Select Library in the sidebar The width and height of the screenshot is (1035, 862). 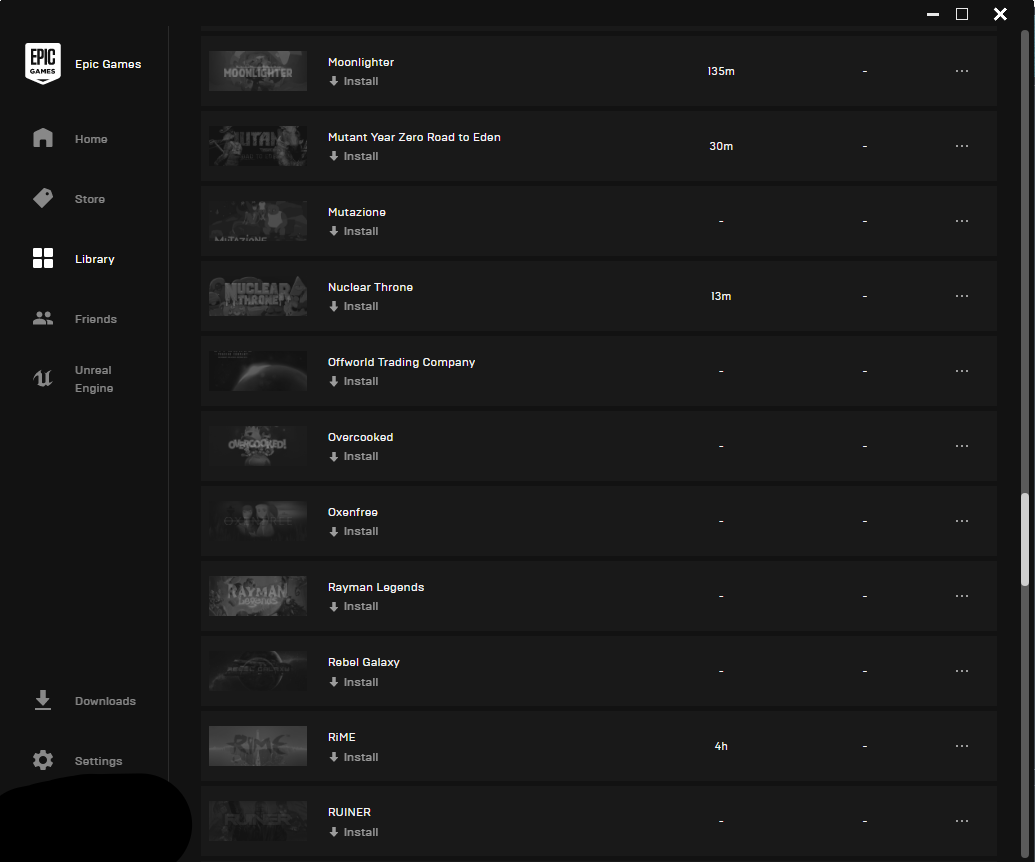[x=94, y=259]
